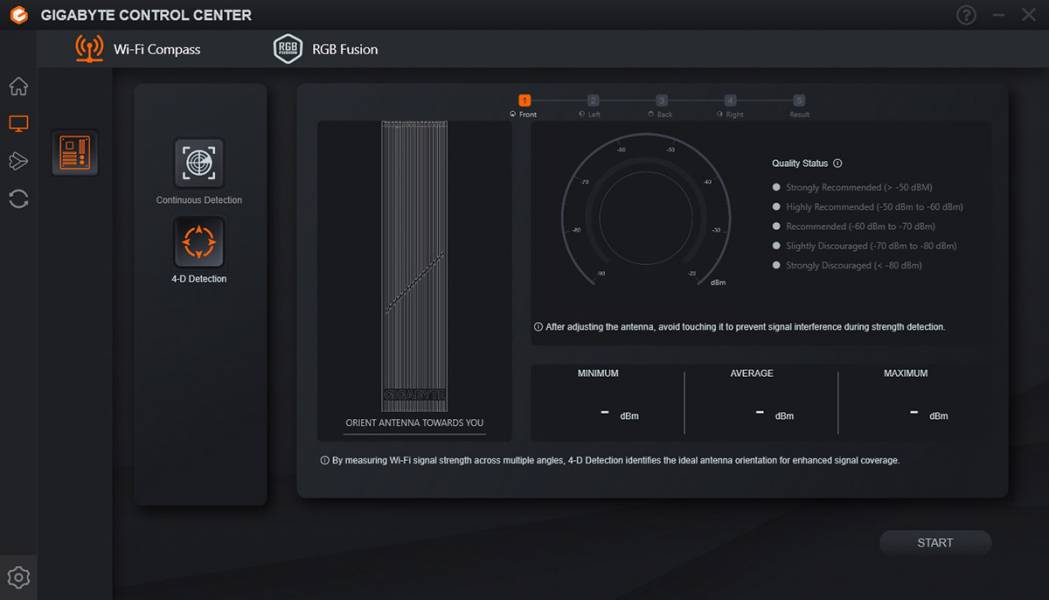
Task: Click the antenna orientation image
Action: [x=414, y=266]
